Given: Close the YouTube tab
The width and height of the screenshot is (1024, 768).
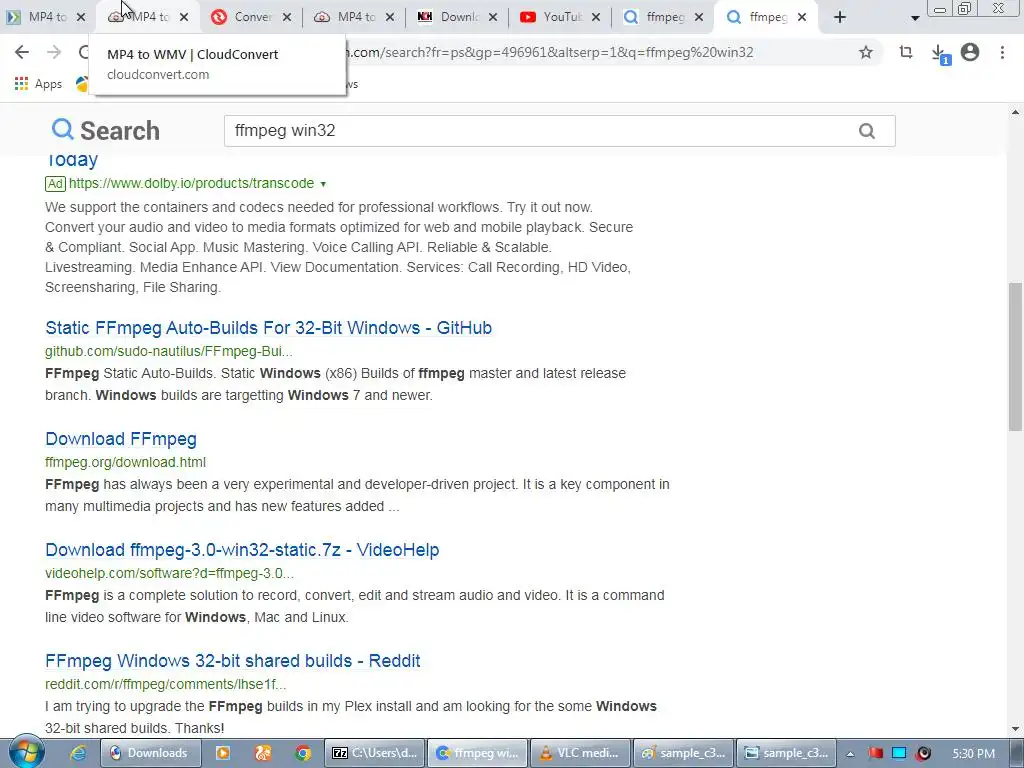Looking at the screenshot, I should (596, 18).
